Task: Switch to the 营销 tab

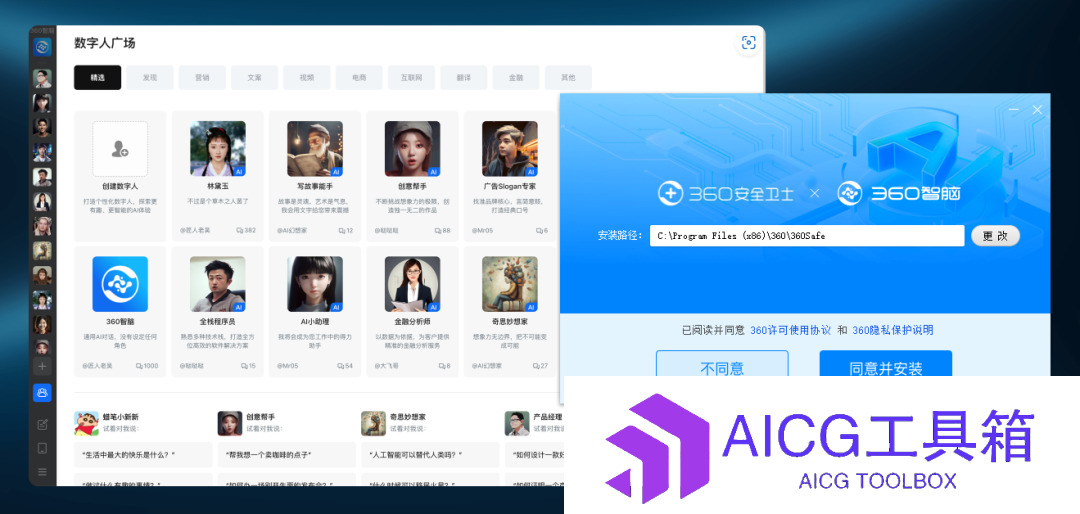Action: pyautogui.click(x=202, y=78)
